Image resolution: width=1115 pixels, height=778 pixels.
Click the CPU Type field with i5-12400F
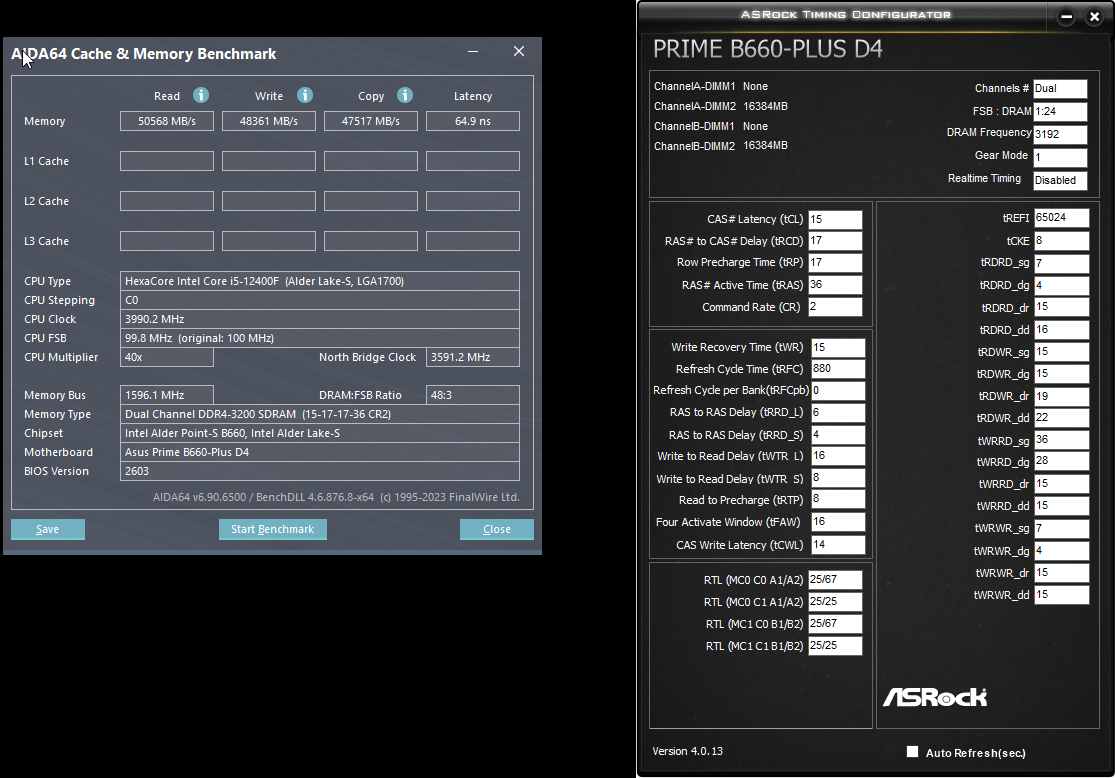tap(320, 281)
